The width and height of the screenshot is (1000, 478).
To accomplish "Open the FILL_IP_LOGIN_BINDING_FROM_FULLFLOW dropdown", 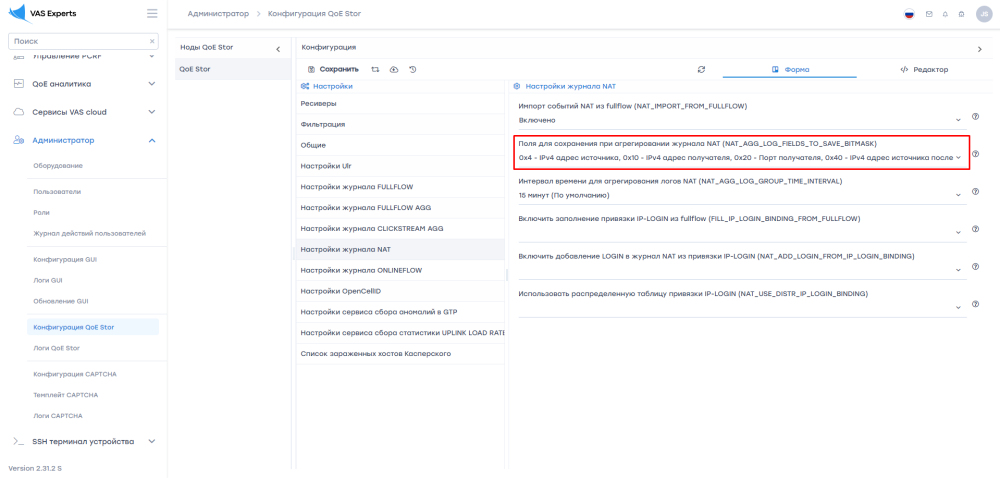I will 740,232.
